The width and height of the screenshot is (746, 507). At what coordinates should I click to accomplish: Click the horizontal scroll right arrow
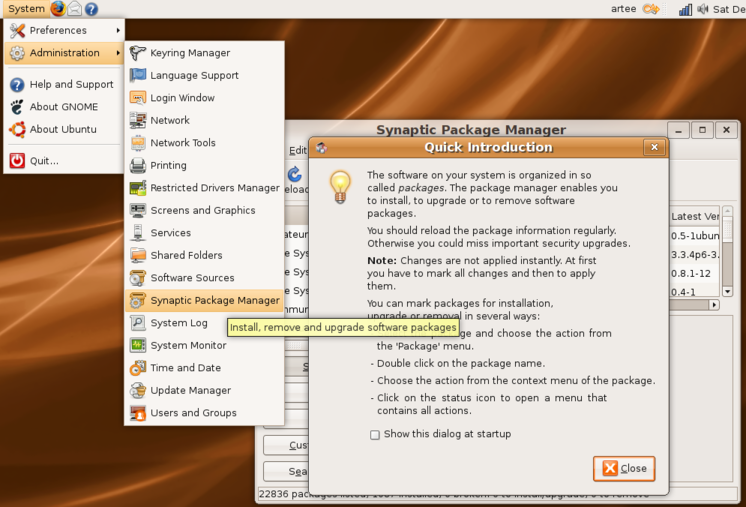pyautogui.click(x=714, y=305)
